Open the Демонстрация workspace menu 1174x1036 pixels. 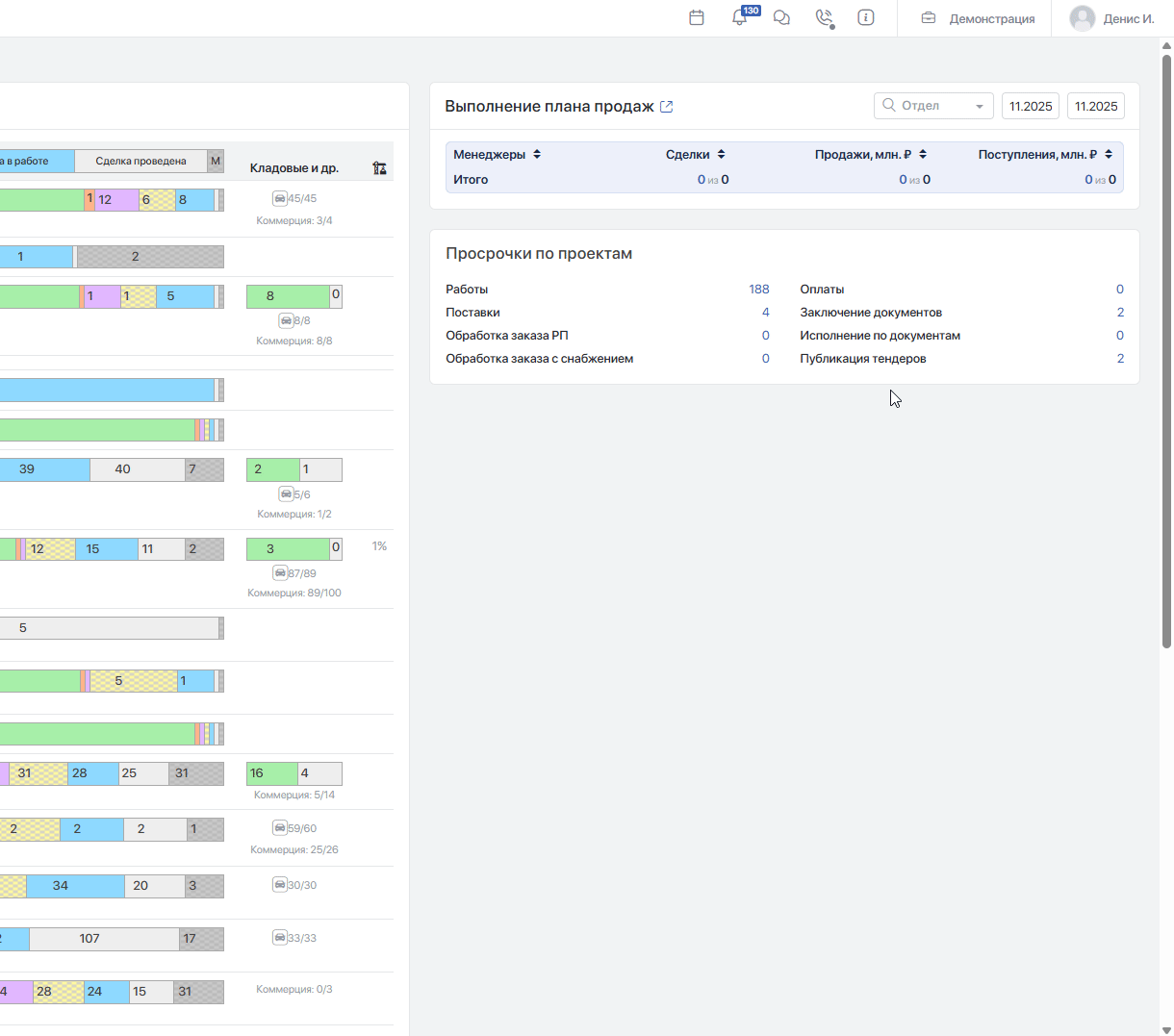978,18
